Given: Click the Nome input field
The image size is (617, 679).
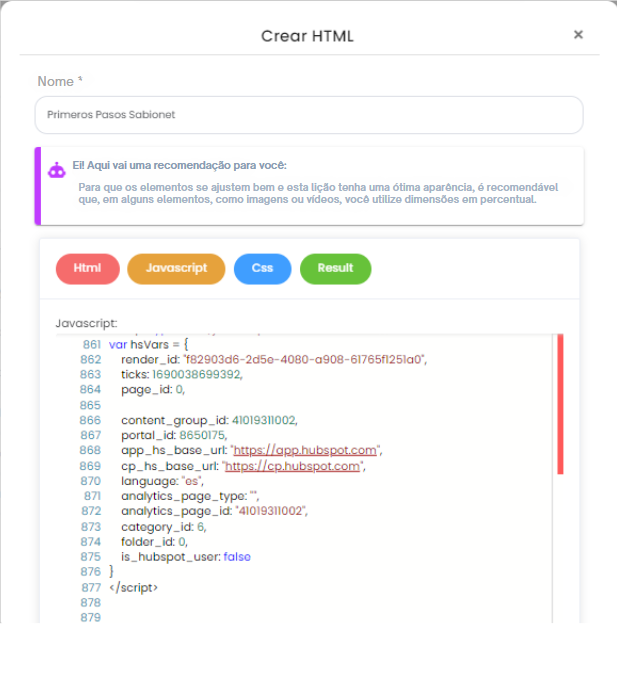Looking at the screenshot, I should pyautogui.click(x=309, y=115).
